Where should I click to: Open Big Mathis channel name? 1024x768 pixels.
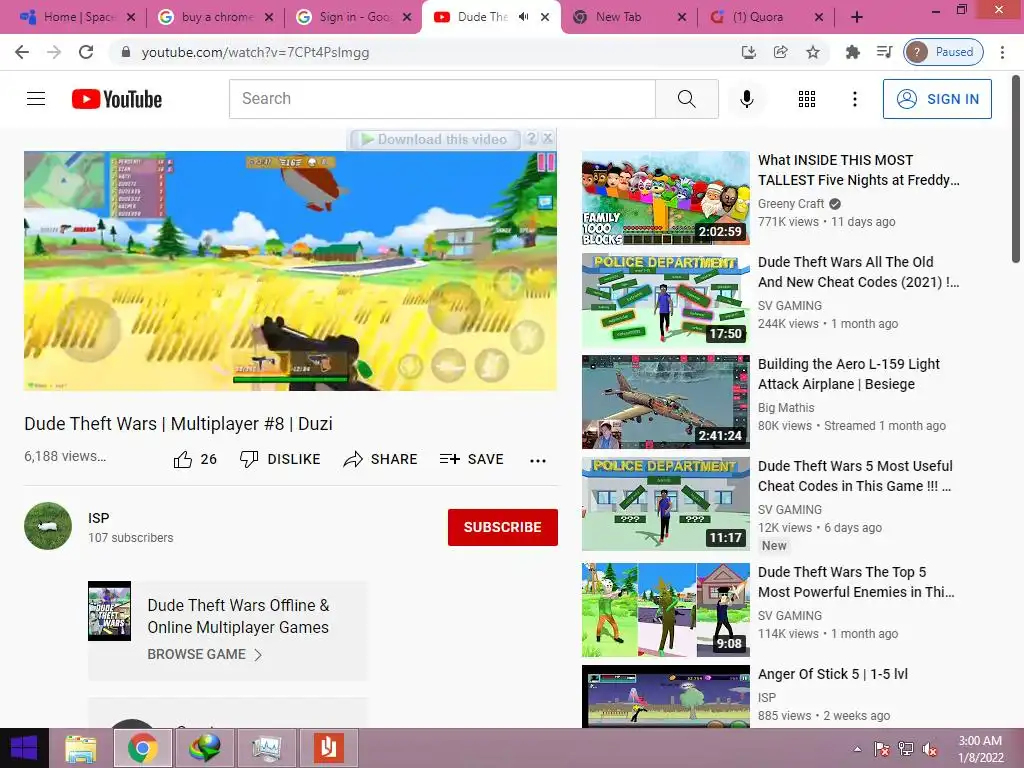(x=786, y=408)
